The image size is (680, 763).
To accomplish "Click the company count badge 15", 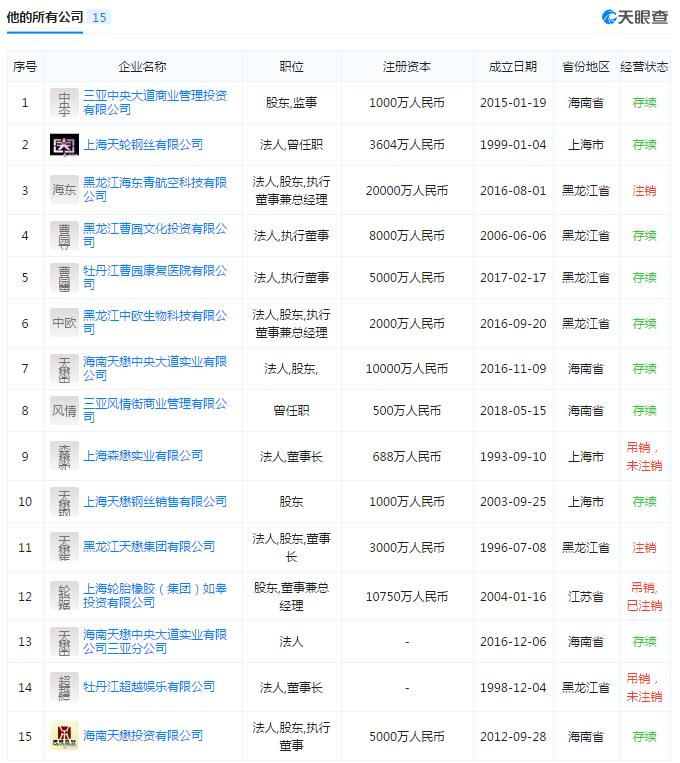I will pos(99,18).
